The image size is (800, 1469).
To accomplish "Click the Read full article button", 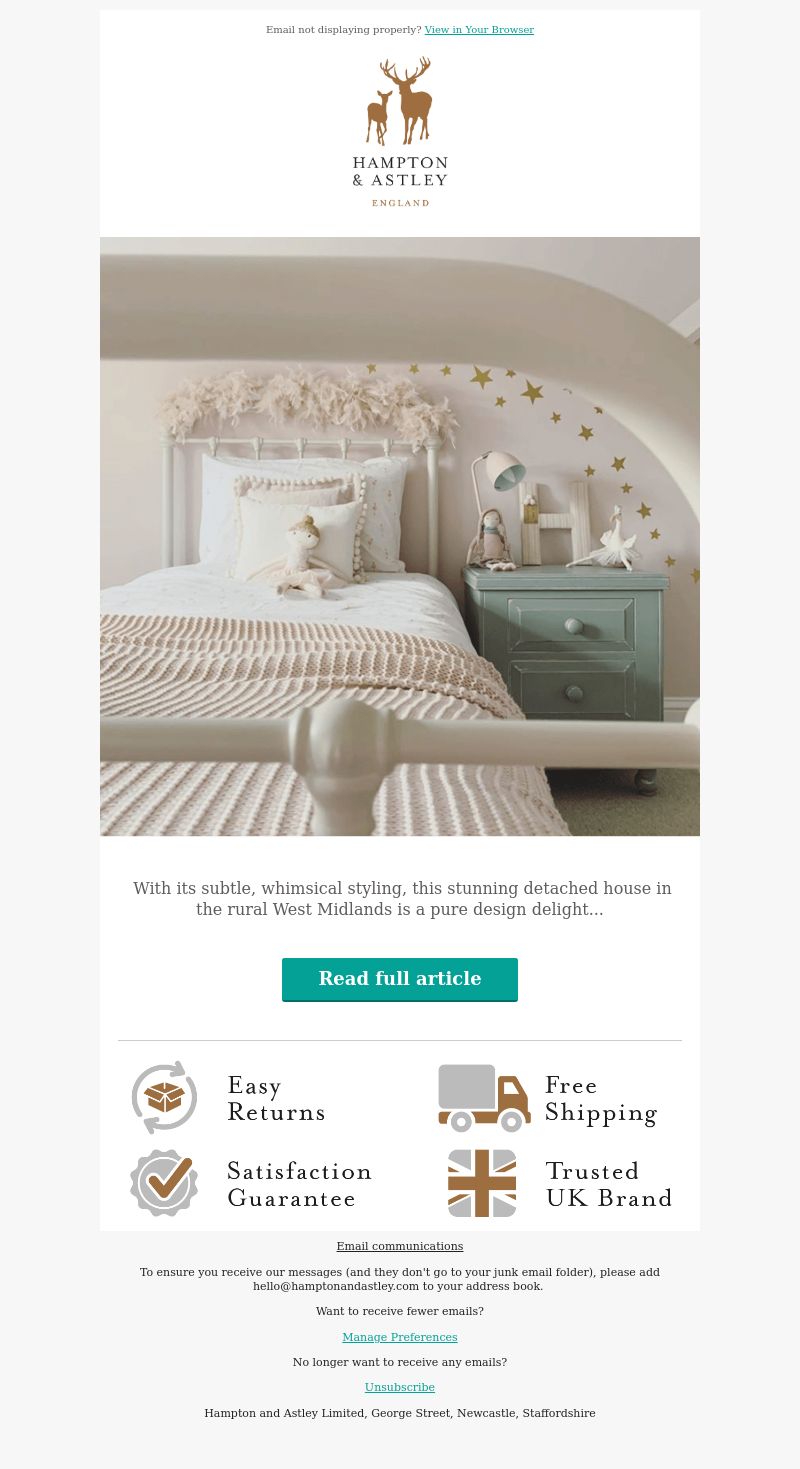I will coord(400,979).
